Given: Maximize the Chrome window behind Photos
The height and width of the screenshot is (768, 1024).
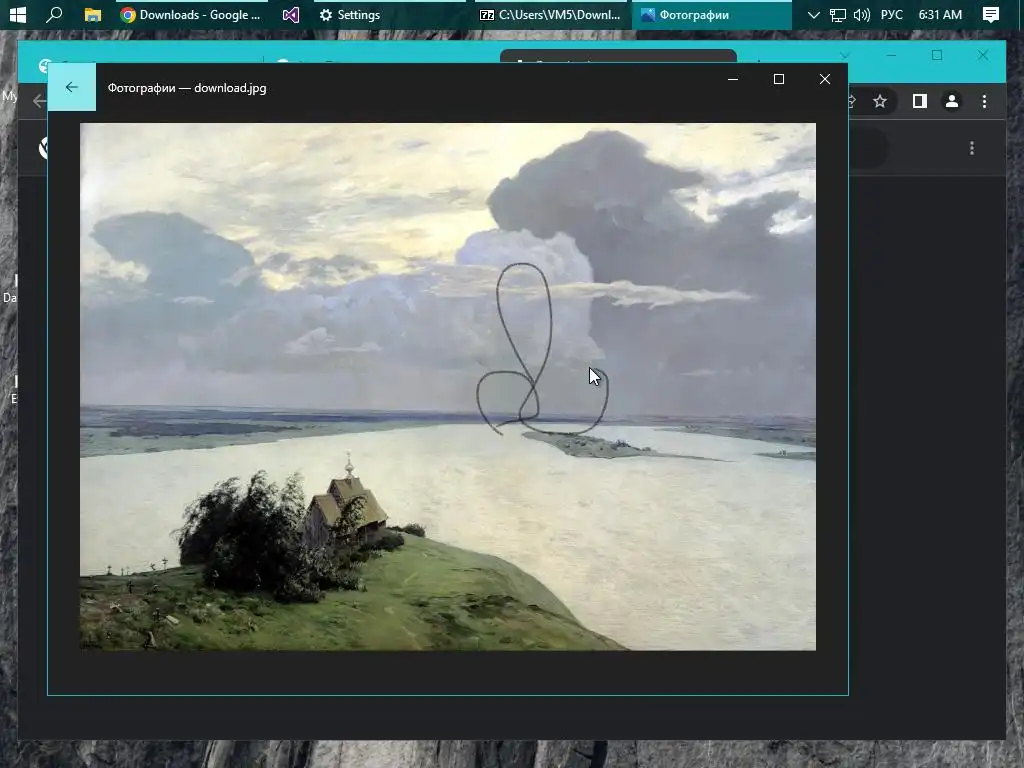Looking at the screenshot, I should pyautogui.click(x=936, y=56).
